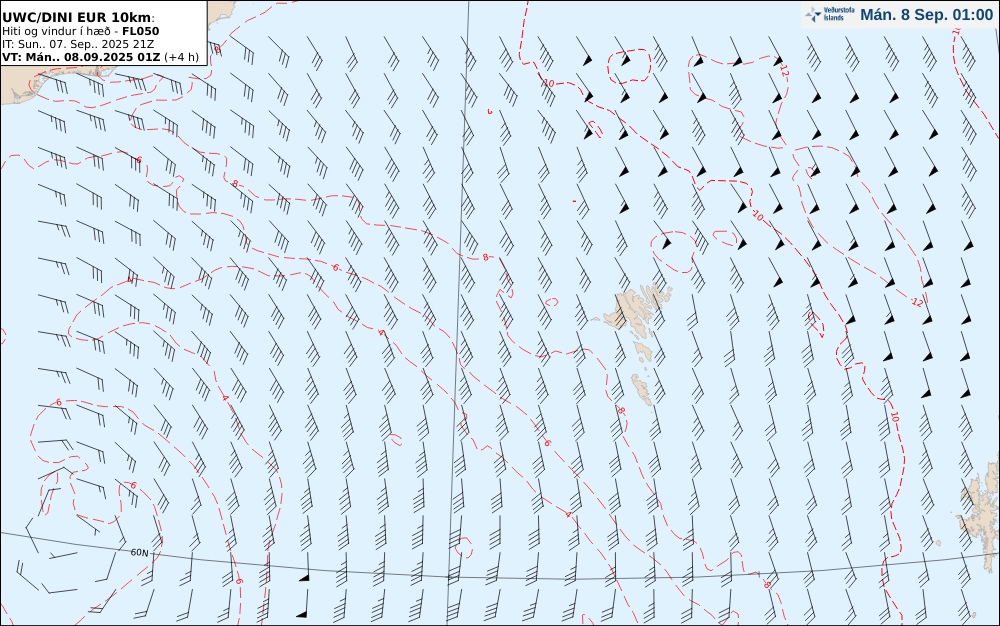The height and width of the screenshot is (626, 1000).
Task: Click the "Hiti og vindur í hæð - FL050" line
Action: pos(80,31)
